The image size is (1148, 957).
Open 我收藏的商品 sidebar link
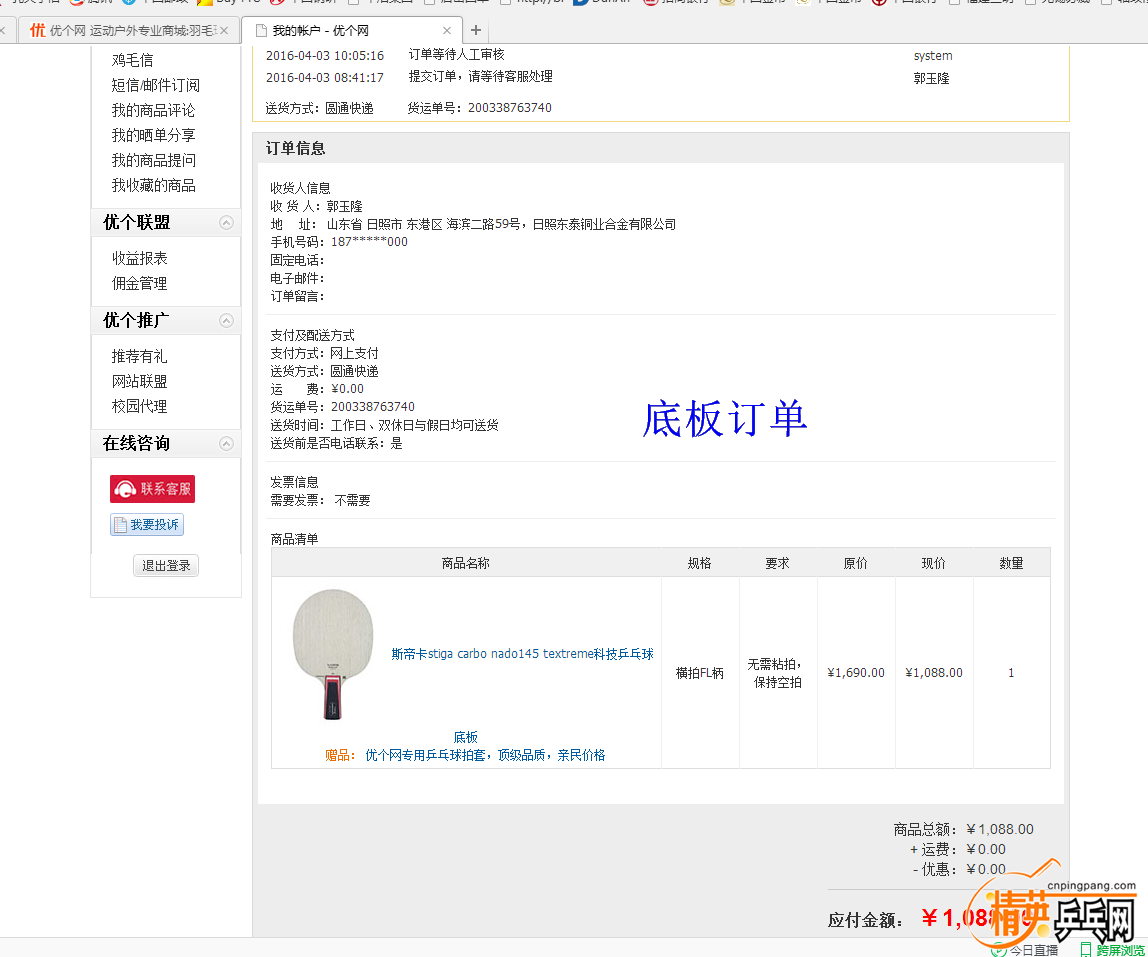(153, 185)
